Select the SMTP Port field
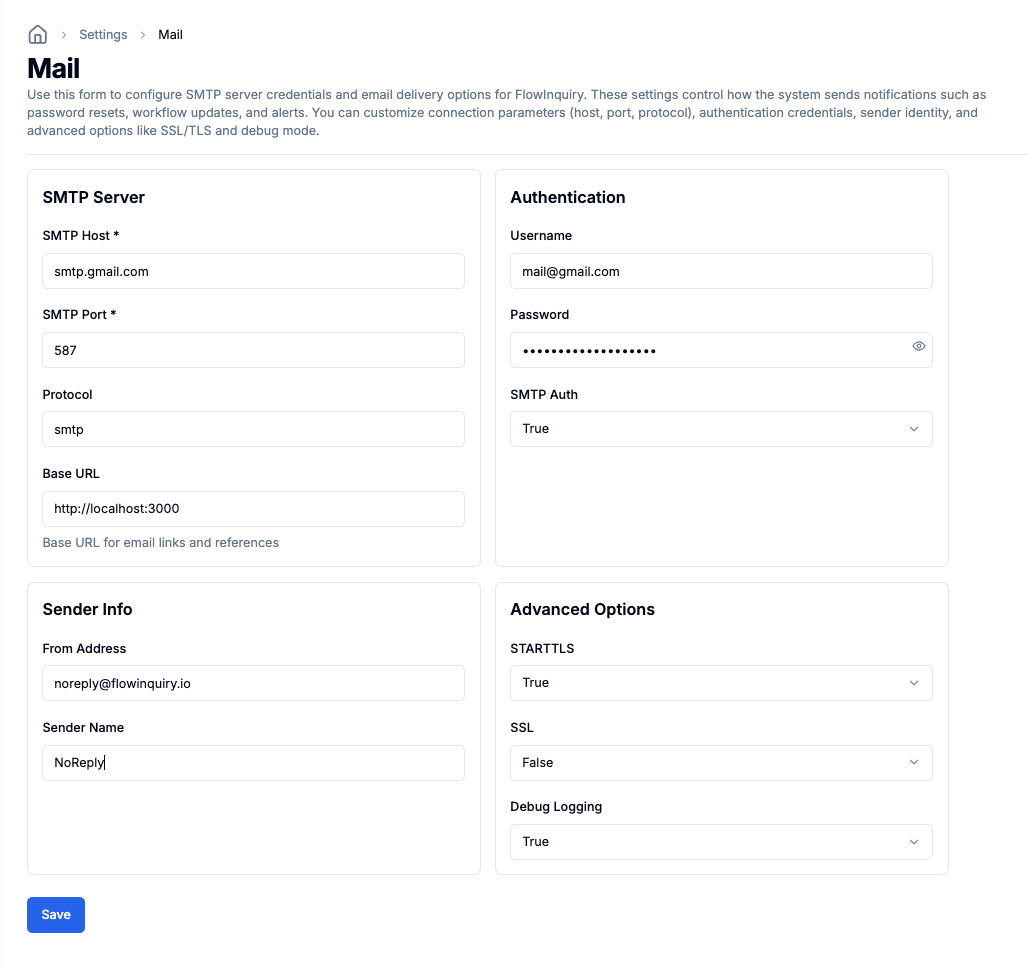 point(253,349)
